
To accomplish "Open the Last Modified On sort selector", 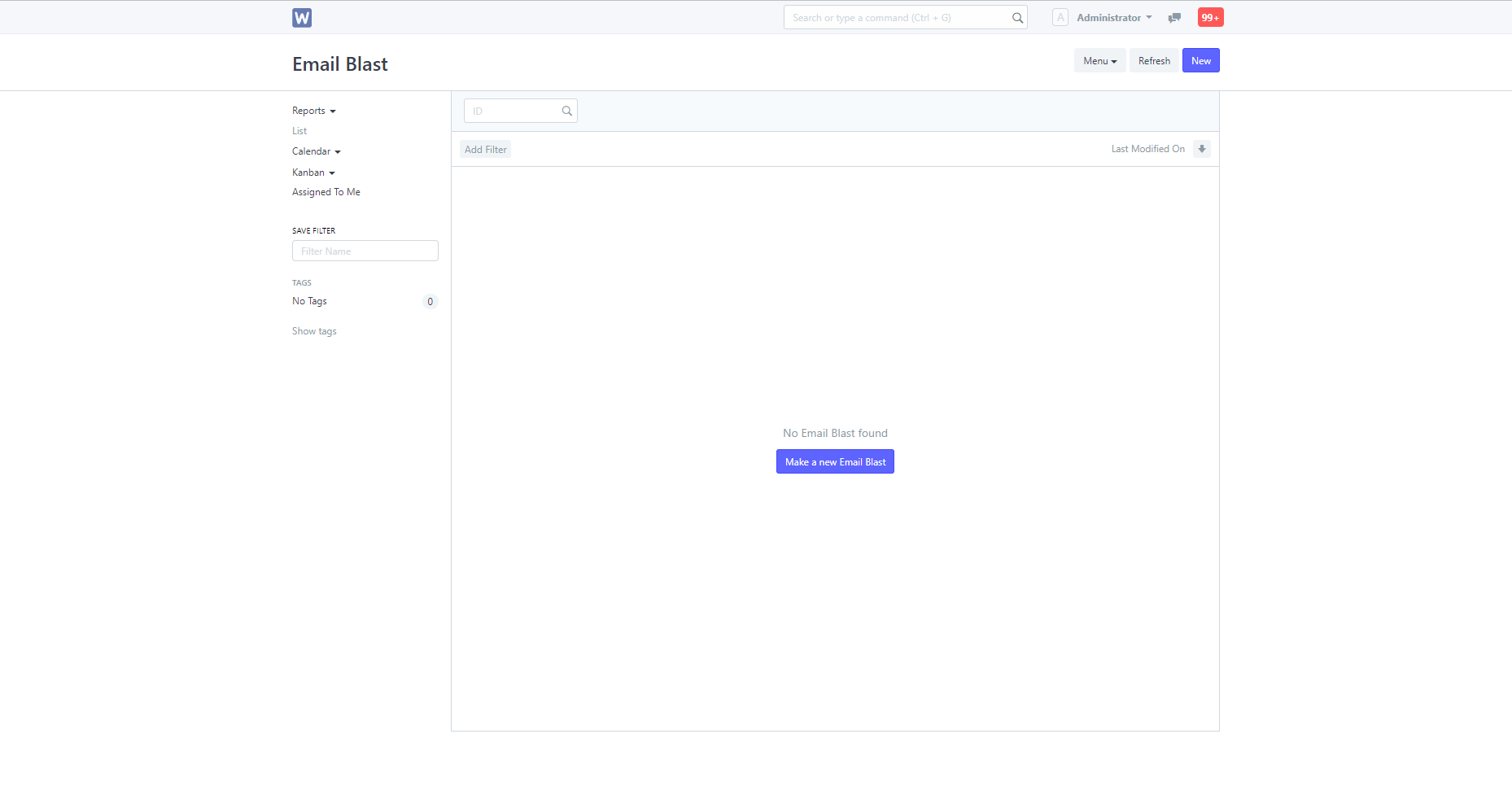I will coord(1147,149).
